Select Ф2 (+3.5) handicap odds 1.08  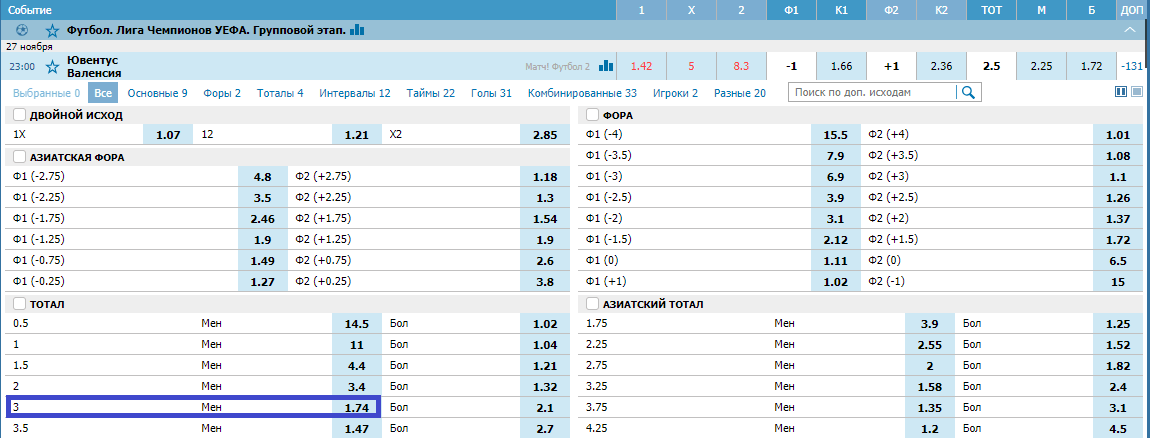click(x=1118, y=156)
